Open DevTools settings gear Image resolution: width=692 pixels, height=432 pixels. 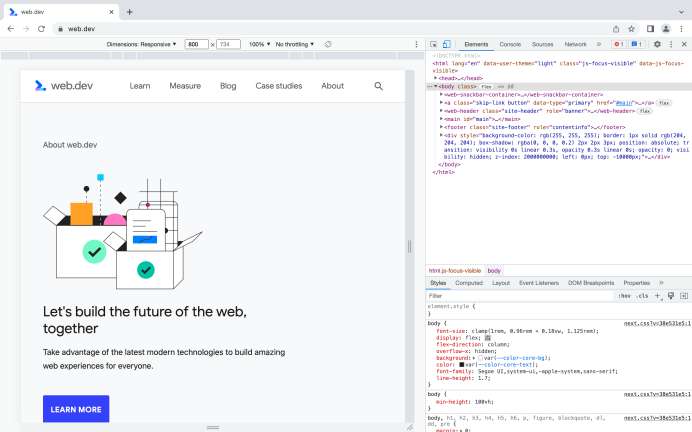coord(657,44)
